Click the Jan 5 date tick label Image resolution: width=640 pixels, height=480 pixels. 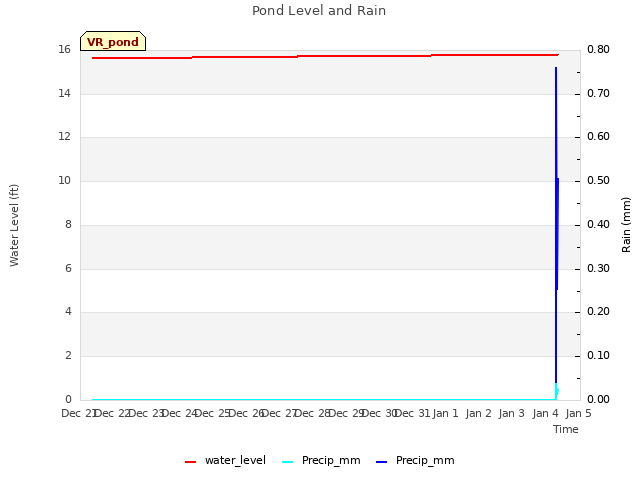579,413
